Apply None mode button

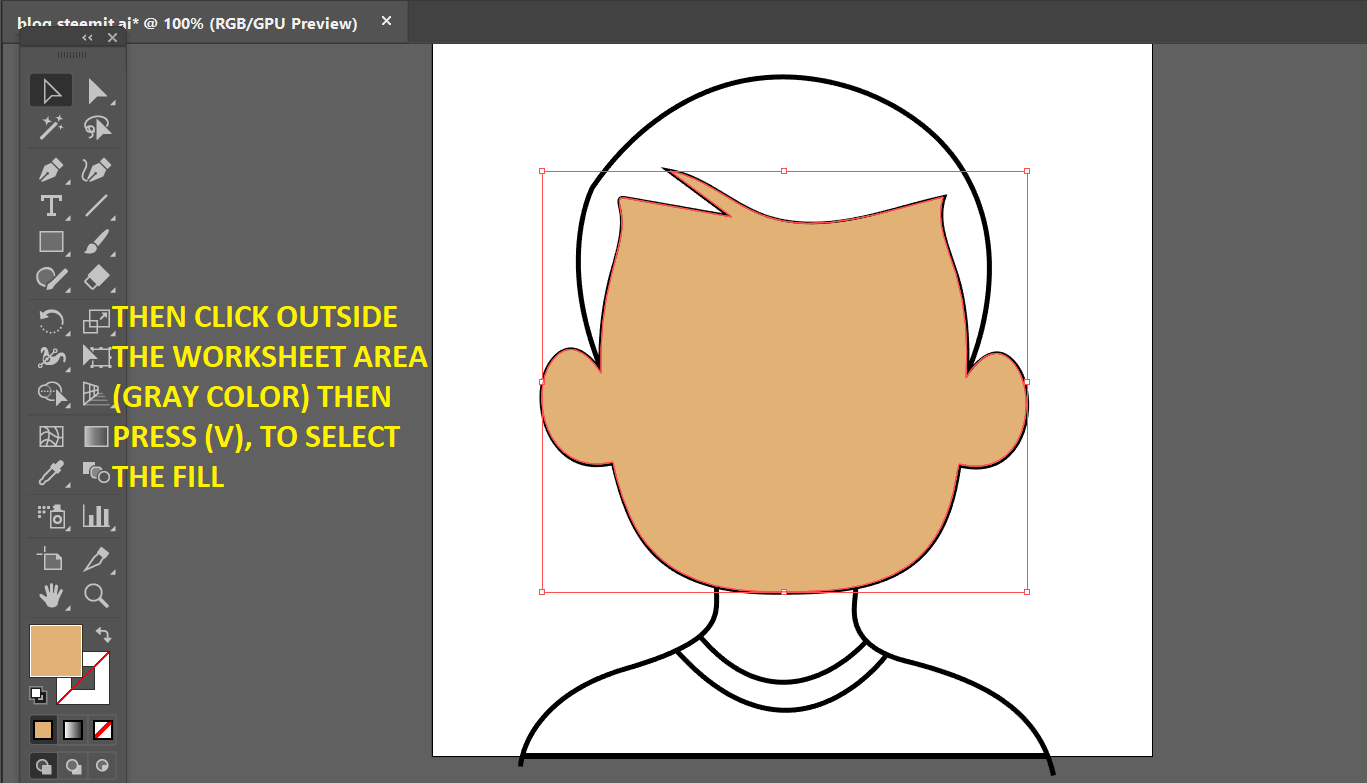click(103, 730)
